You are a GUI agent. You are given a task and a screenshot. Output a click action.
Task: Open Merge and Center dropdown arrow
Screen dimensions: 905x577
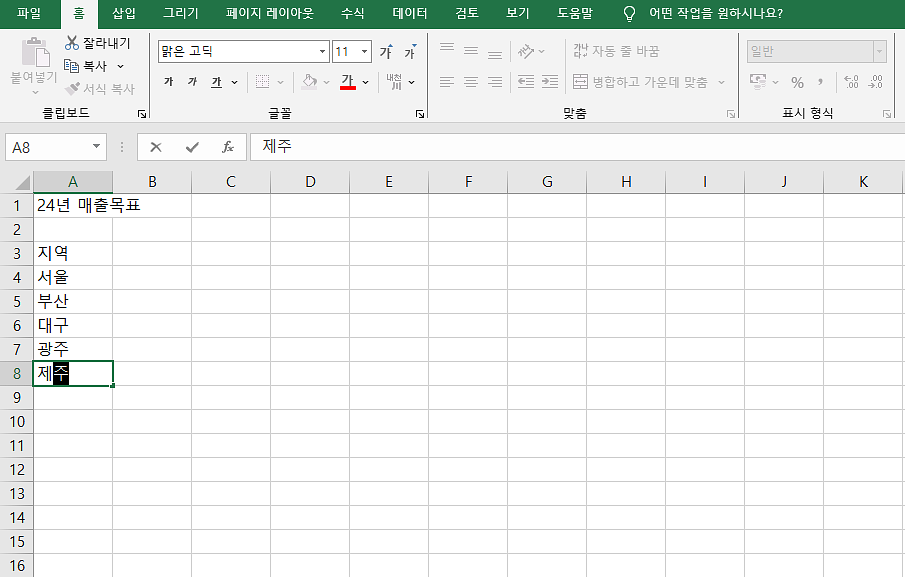(x=721, y=83)
